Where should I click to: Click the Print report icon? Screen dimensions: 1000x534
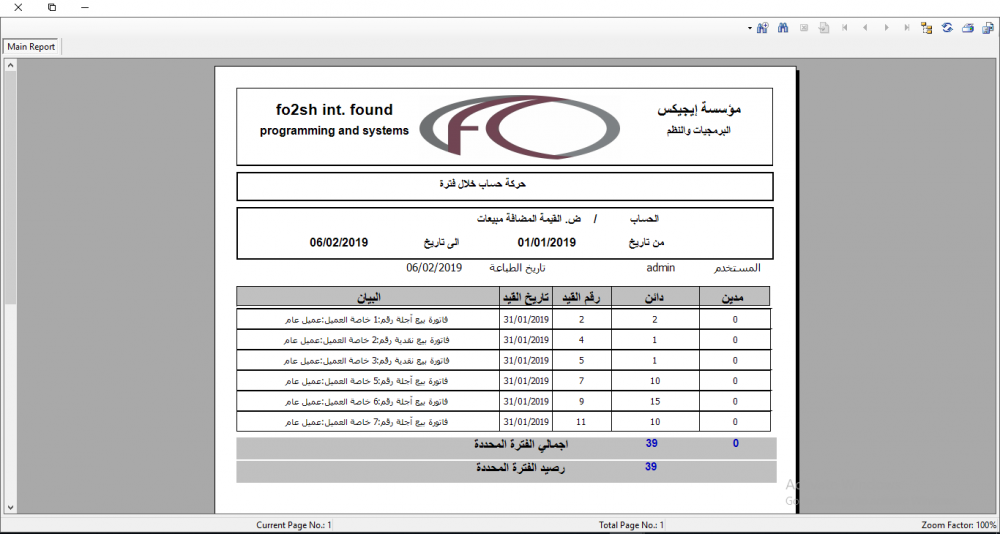pyautogui.click(x=967, y=28)
